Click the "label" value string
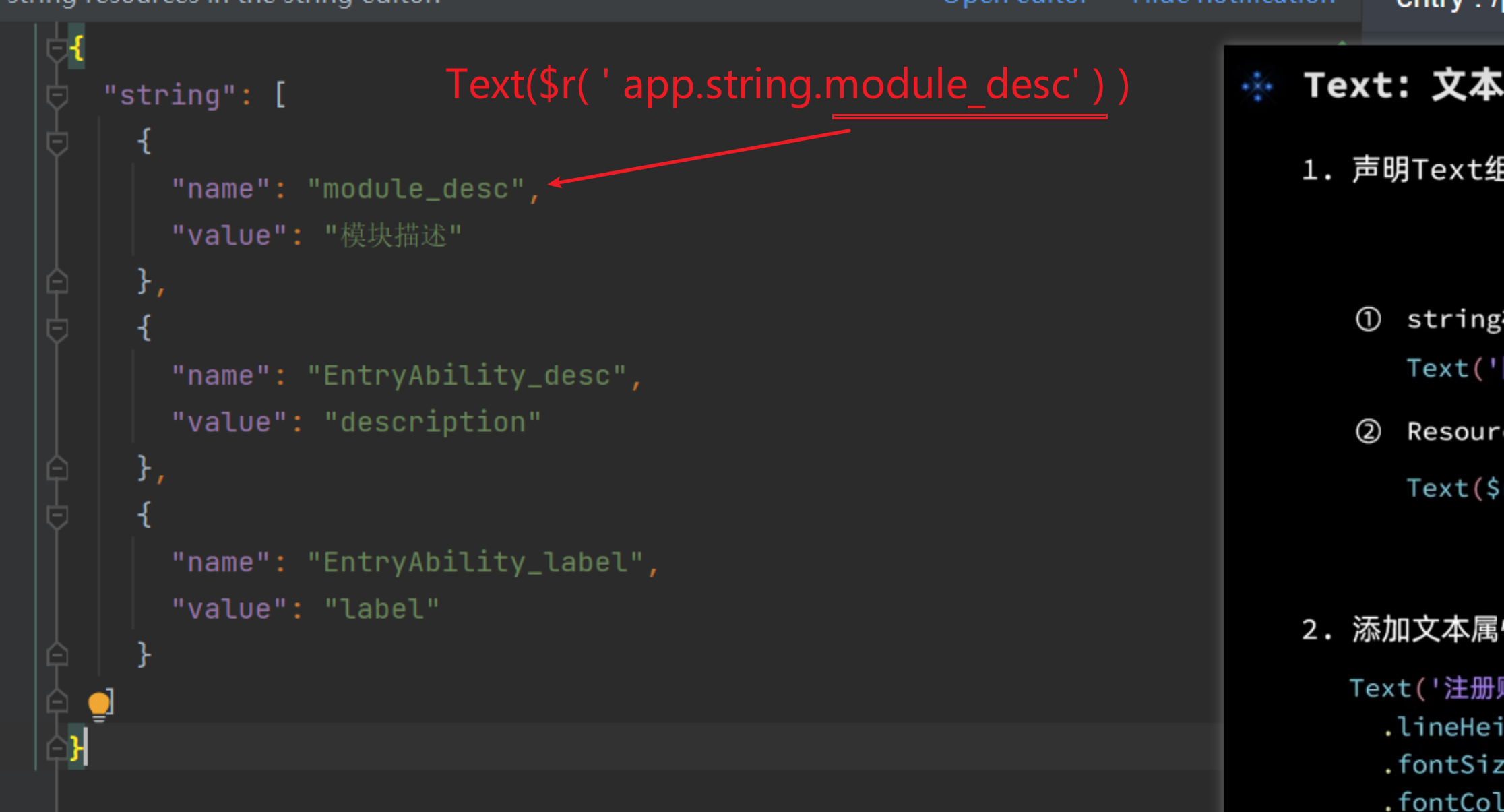Image resolution: width=1504 pixels, height=812 pixels. (382, 609)
